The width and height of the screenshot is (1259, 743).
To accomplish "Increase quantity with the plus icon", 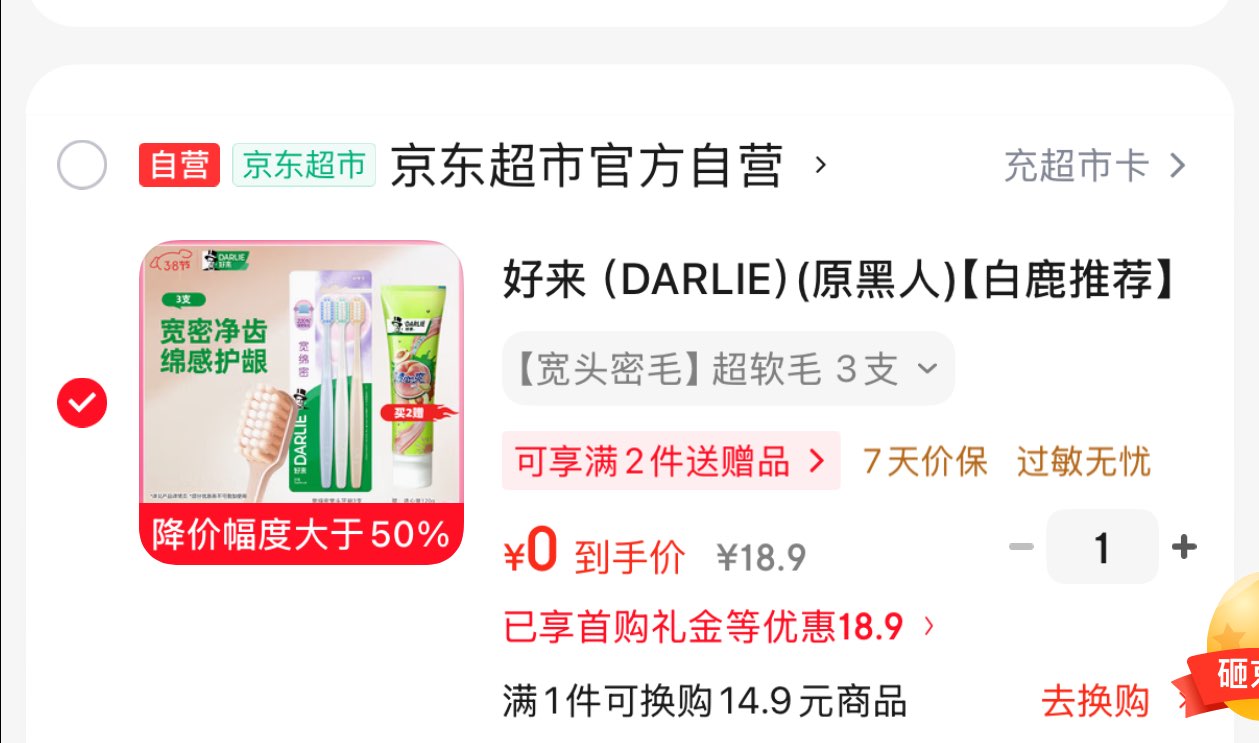I will pos(1184,547).
